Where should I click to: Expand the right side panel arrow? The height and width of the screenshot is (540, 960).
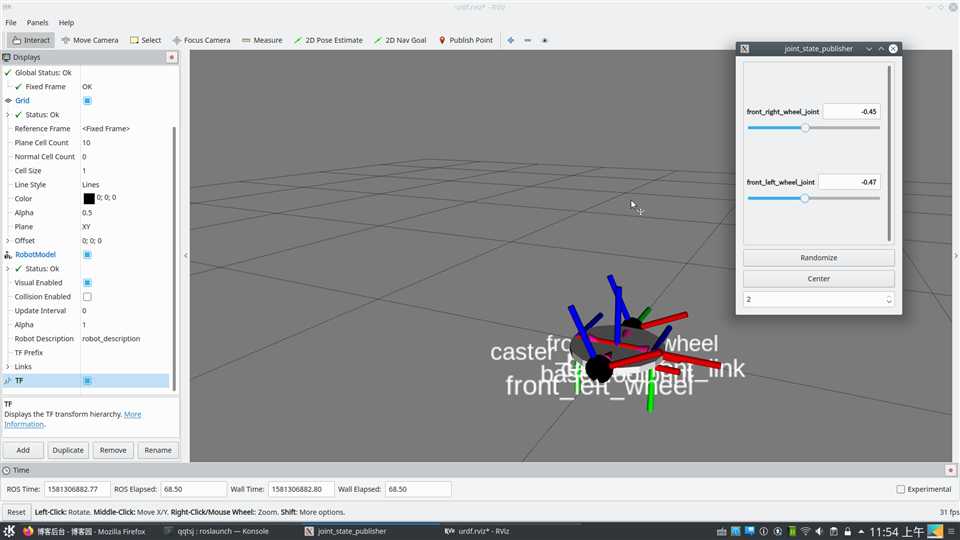tap(956, 255)
